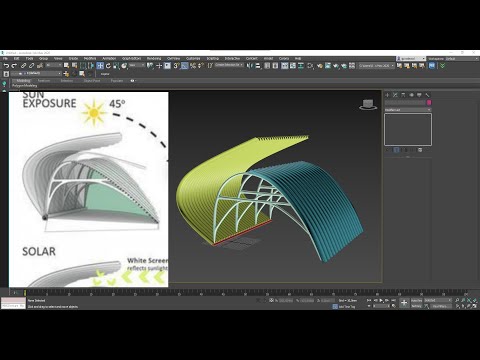Choose the Select Object tool
This screenshot has height=360, width=480.
point(66,66)
